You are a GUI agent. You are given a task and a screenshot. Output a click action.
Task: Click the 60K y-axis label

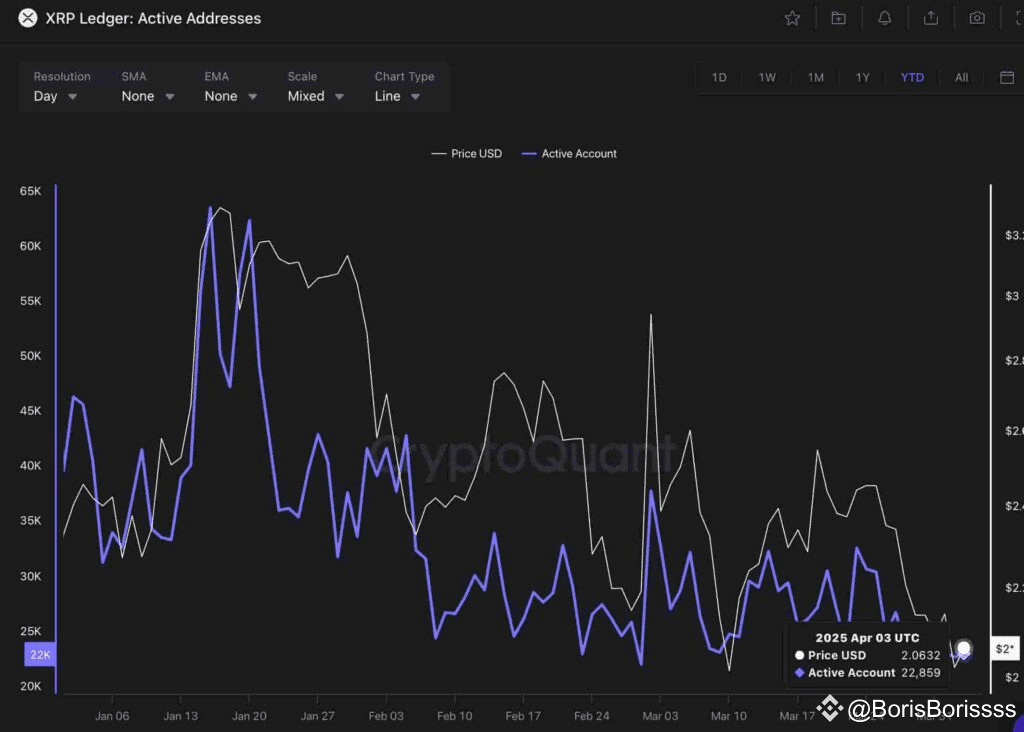31,246
